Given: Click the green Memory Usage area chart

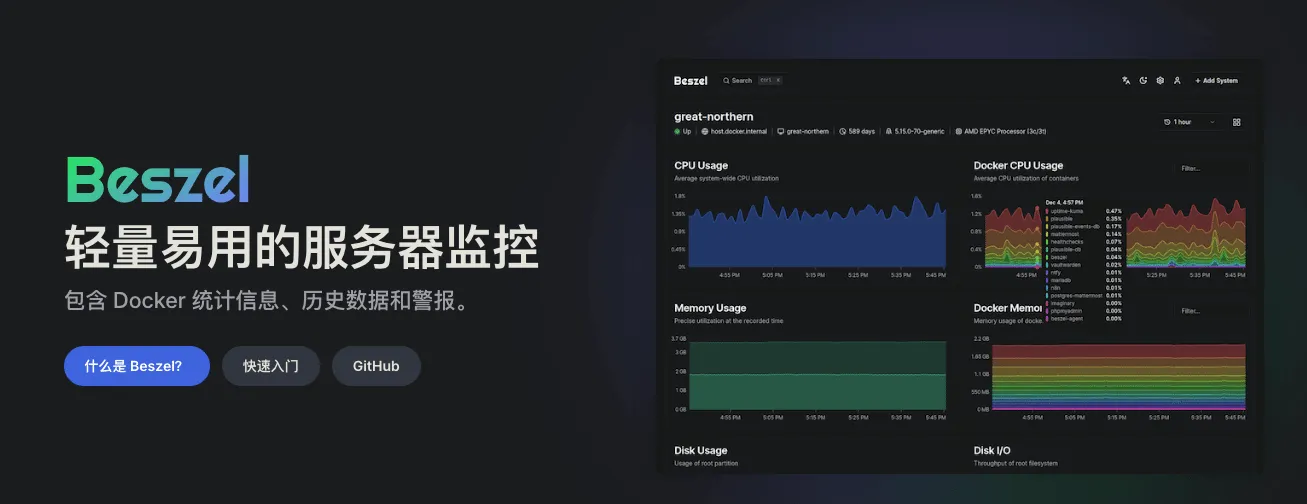Looking at the screenshot, I should point(817,376).
